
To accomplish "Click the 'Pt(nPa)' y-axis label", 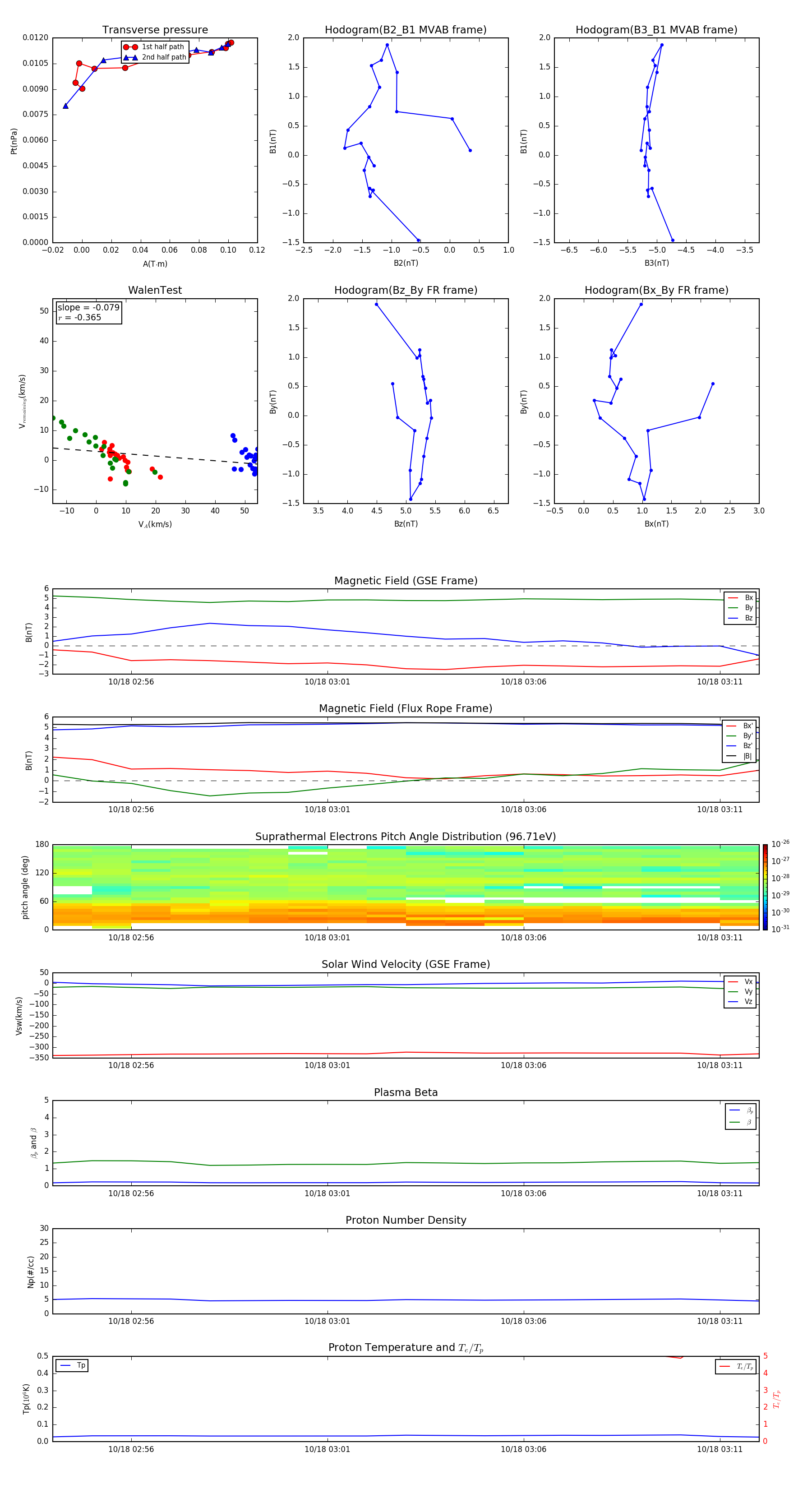I will (x=14, y=140).
